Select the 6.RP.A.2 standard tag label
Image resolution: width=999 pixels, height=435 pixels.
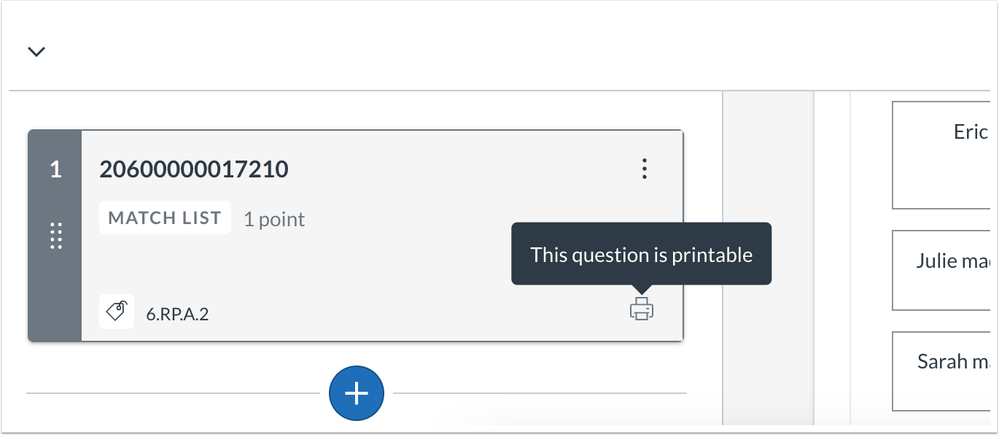tap(177, 314)
